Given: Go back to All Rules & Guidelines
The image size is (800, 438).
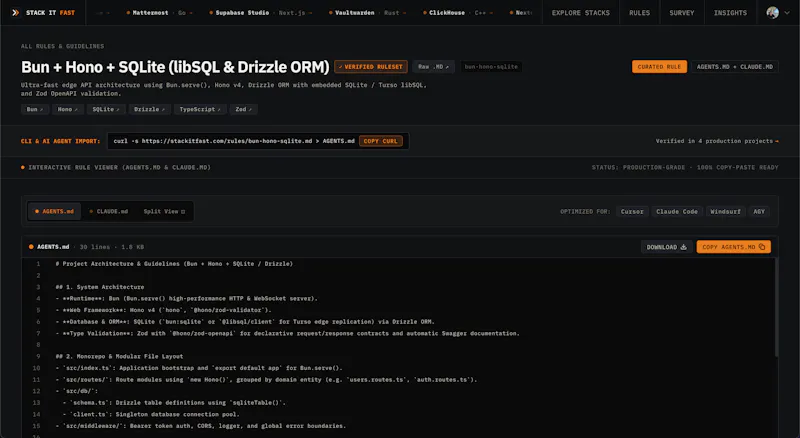Looking at the screenshot, I should coord(62,46).
